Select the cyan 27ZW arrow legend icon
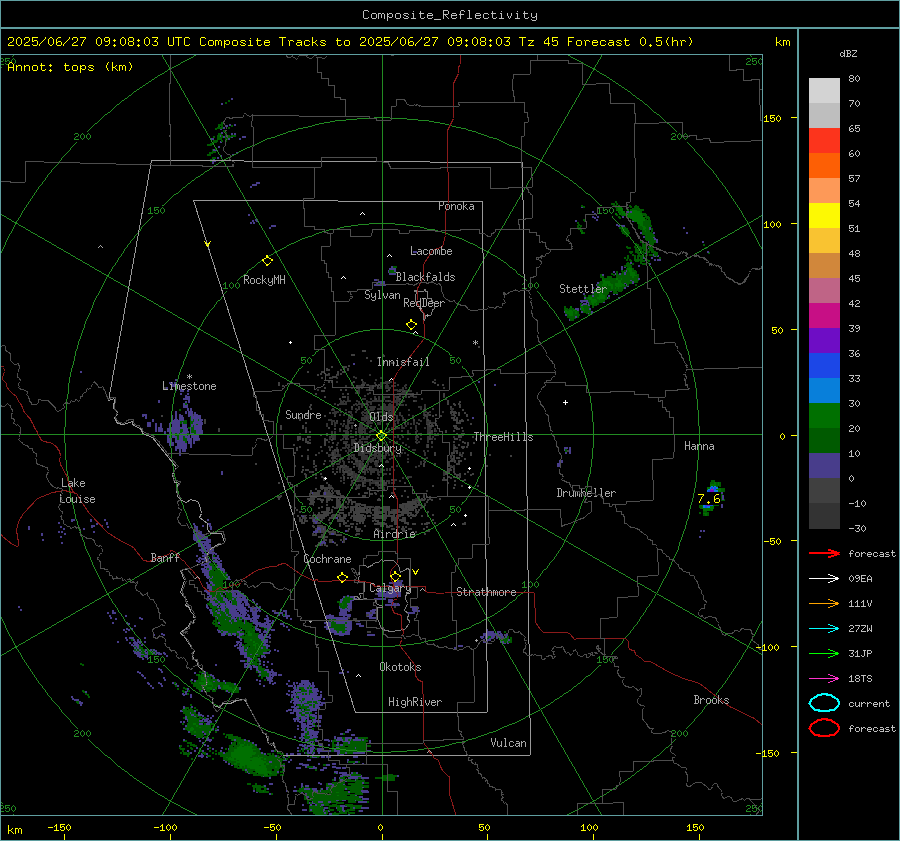This screenshot has width=900, height=841. click(824, 629)
